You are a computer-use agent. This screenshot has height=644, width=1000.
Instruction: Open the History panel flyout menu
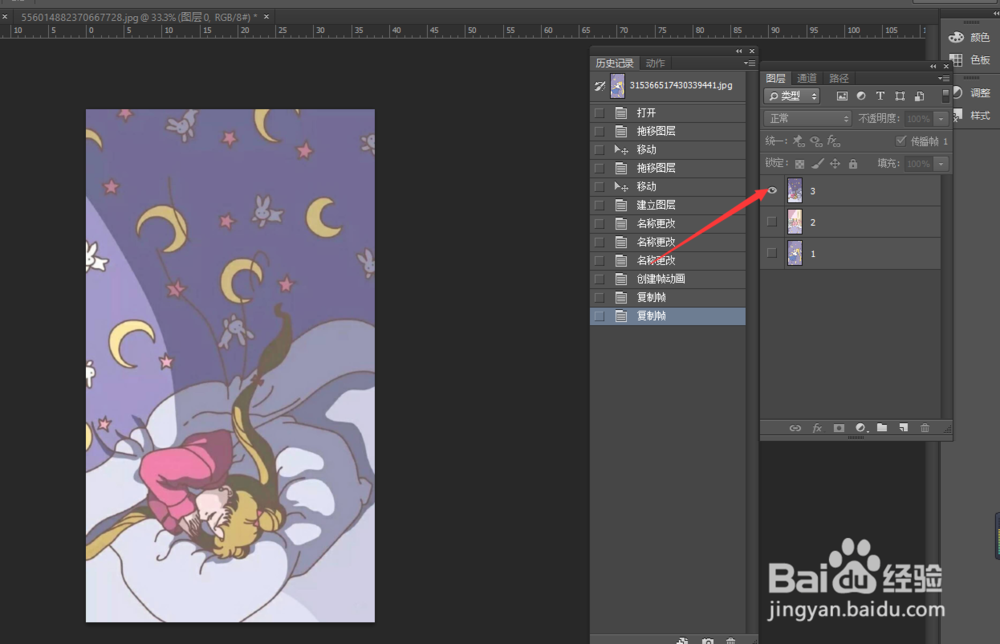pos(749,63)
